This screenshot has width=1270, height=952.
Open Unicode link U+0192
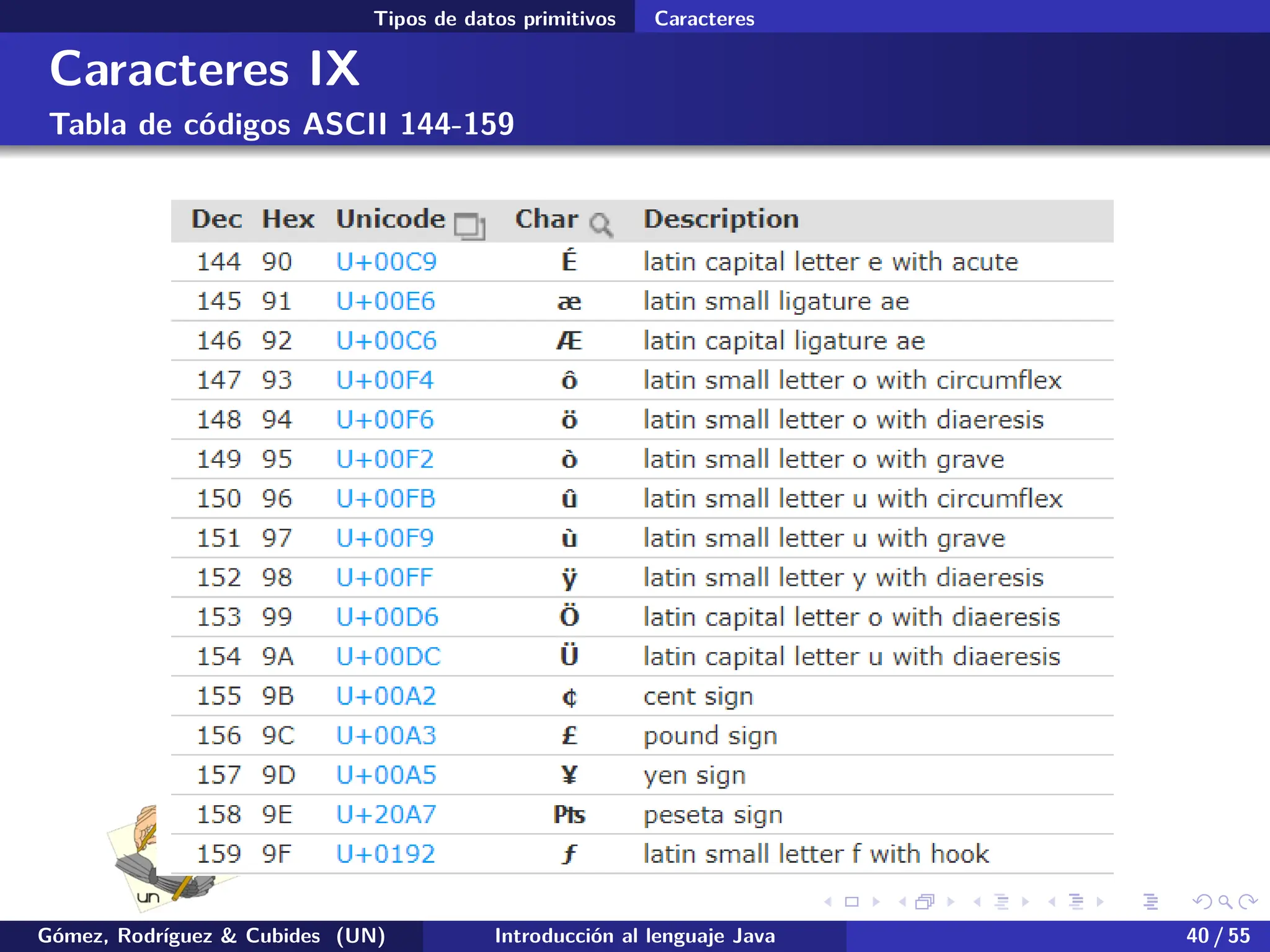coord(385,854)
